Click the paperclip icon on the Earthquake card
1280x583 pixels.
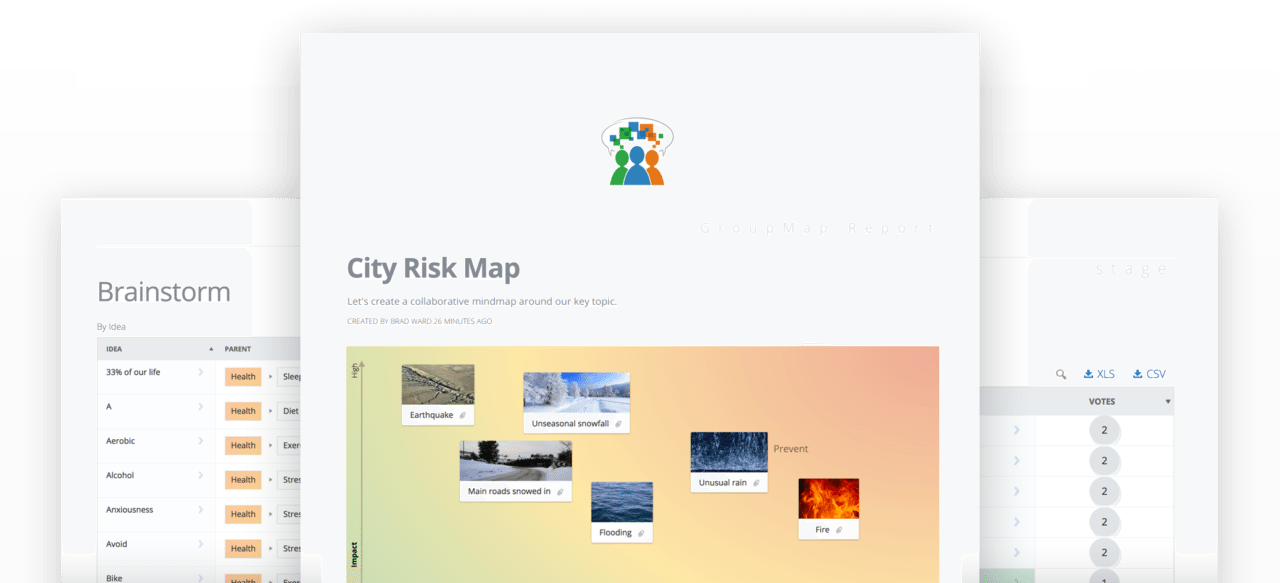[463, 415]
